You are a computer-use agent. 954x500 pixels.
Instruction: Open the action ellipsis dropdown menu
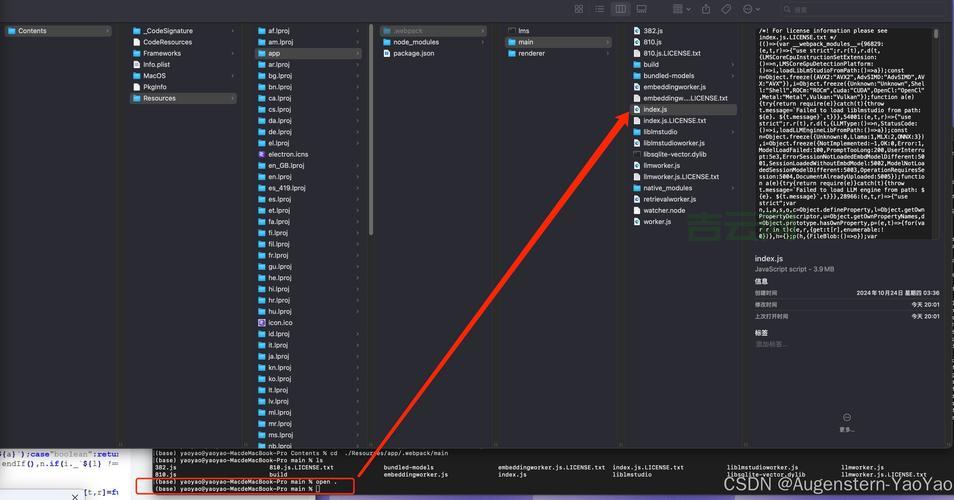click(751, 9)
